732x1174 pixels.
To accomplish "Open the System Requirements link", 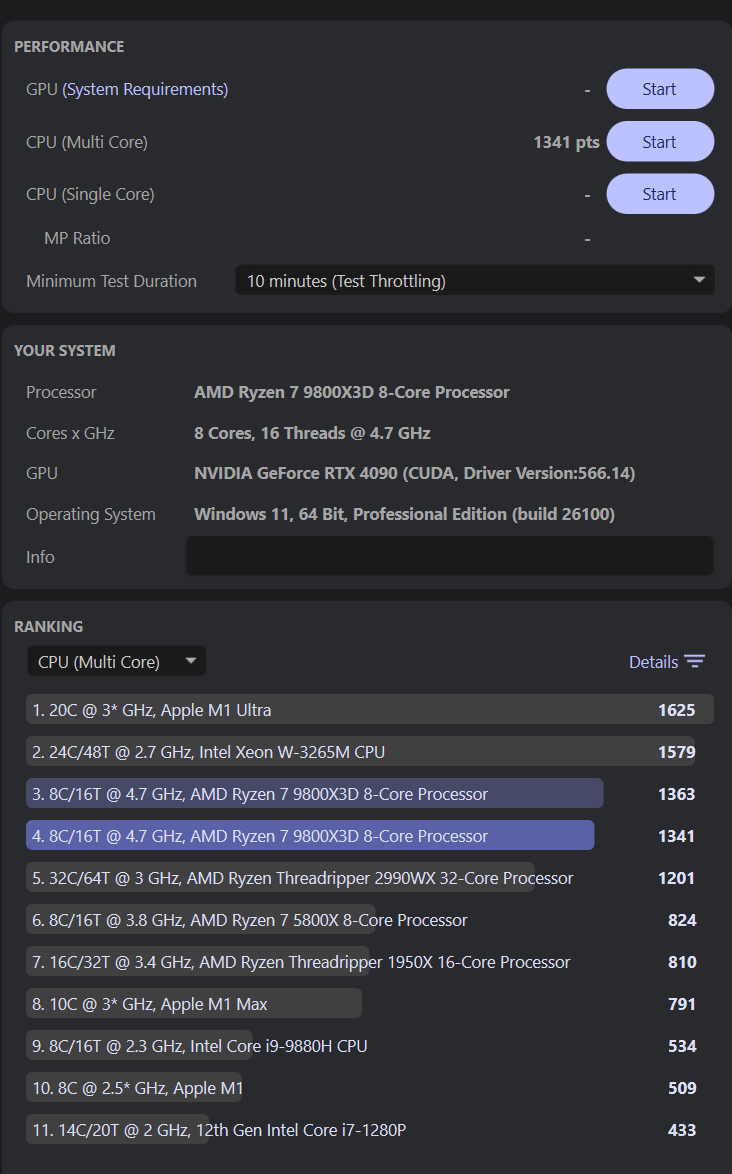I will (x=145, y=89).
